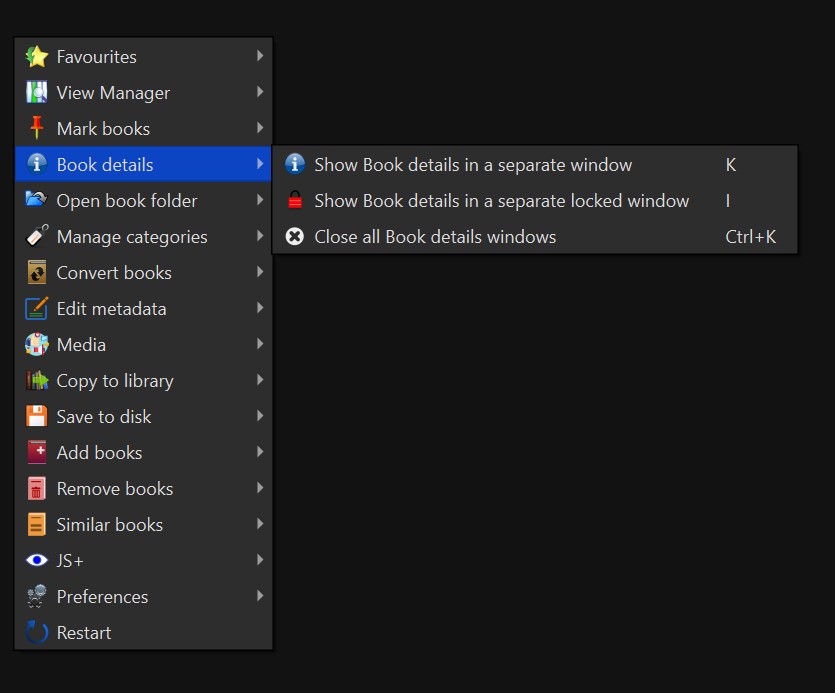
Task: Open the Open book folder entry
Action: [x=127, y=201]
